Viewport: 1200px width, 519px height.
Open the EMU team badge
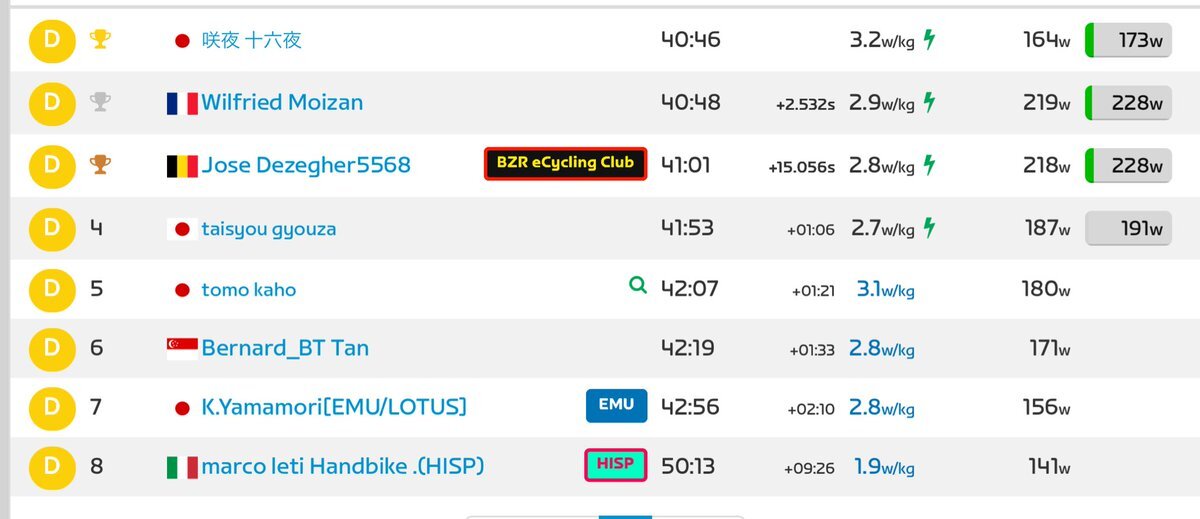coord(617,406)
